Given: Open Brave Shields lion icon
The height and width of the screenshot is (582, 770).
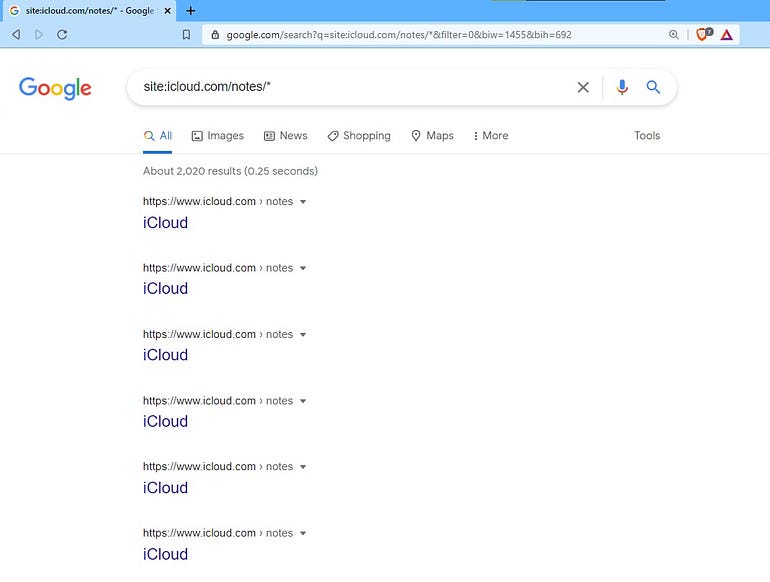Looking at the screenshot, I should pyautogui.click(x=704, y=34).
